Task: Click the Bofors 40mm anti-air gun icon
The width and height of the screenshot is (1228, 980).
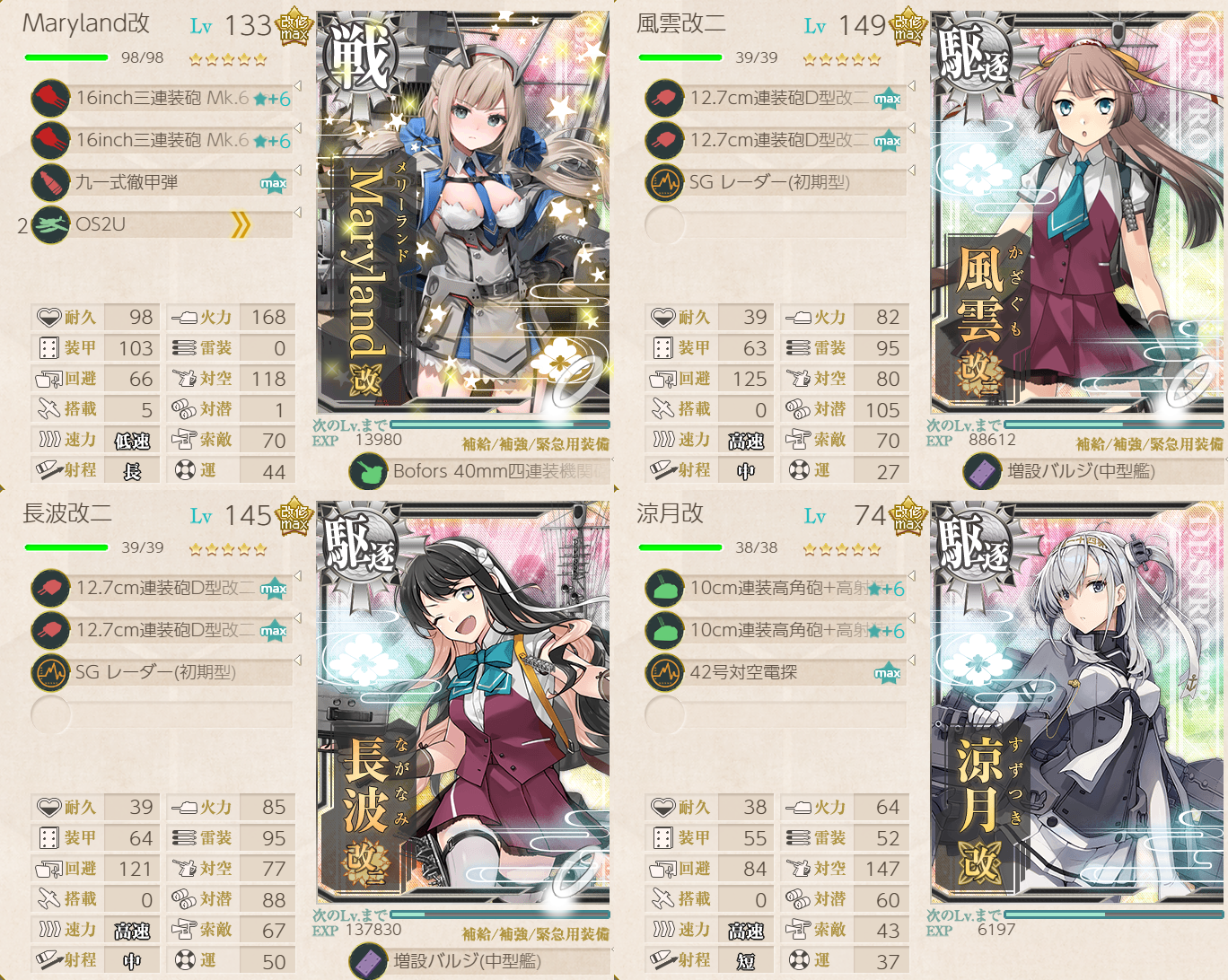Action: click(368, 471)
